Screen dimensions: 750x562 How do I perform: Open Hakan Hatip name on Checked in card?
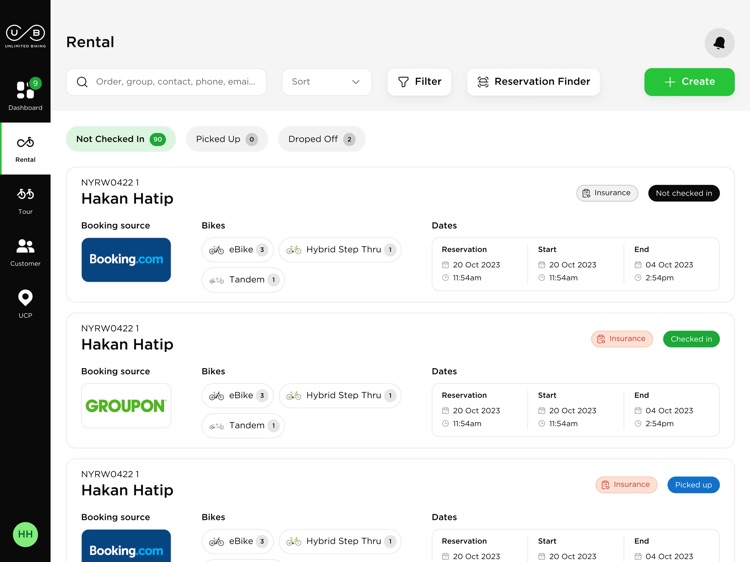pos(127,344)
